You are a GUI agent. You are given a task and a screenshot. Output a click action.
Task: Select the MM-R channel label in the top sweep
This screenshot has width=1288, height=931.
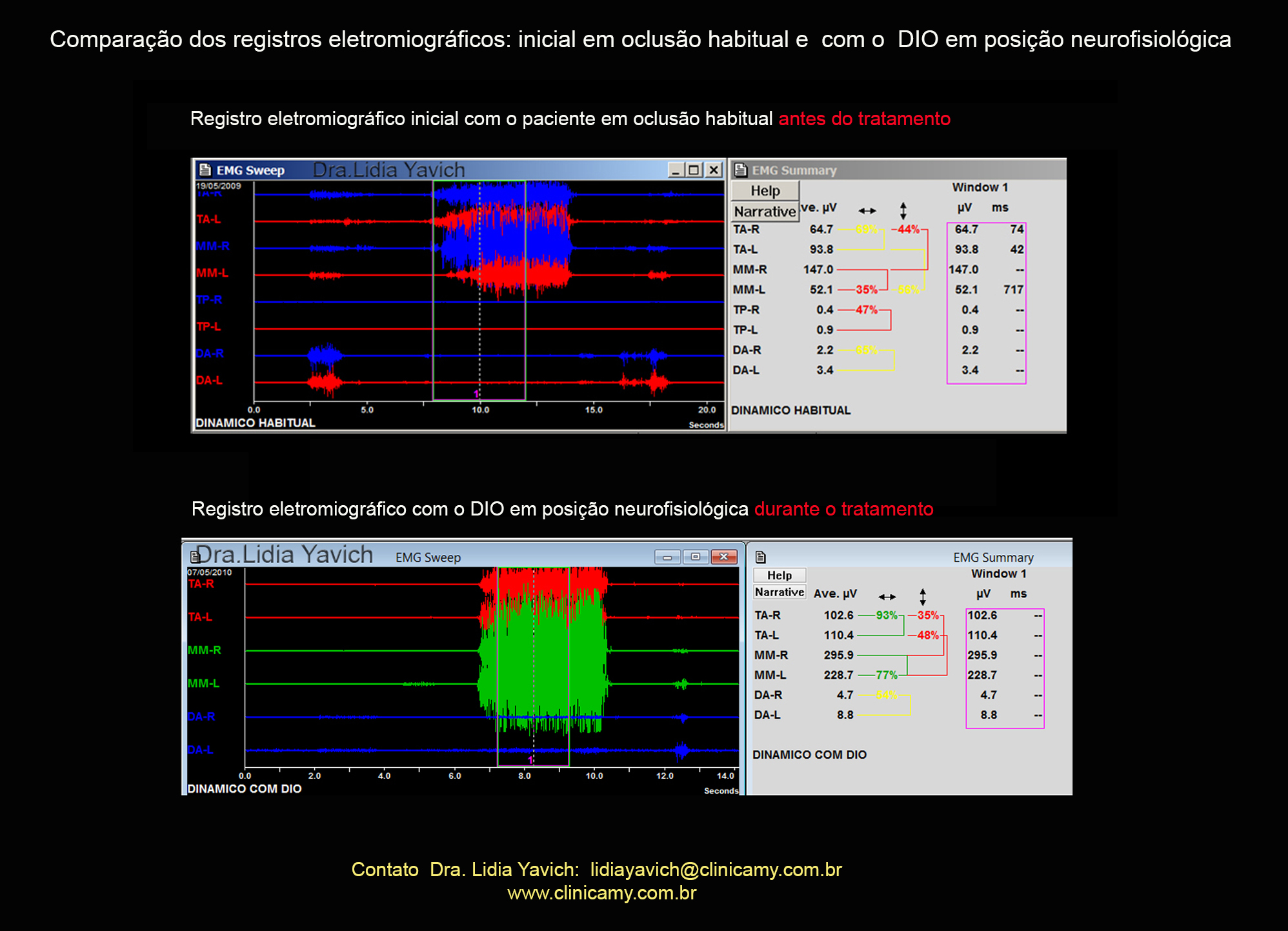[x=213, y=246]
